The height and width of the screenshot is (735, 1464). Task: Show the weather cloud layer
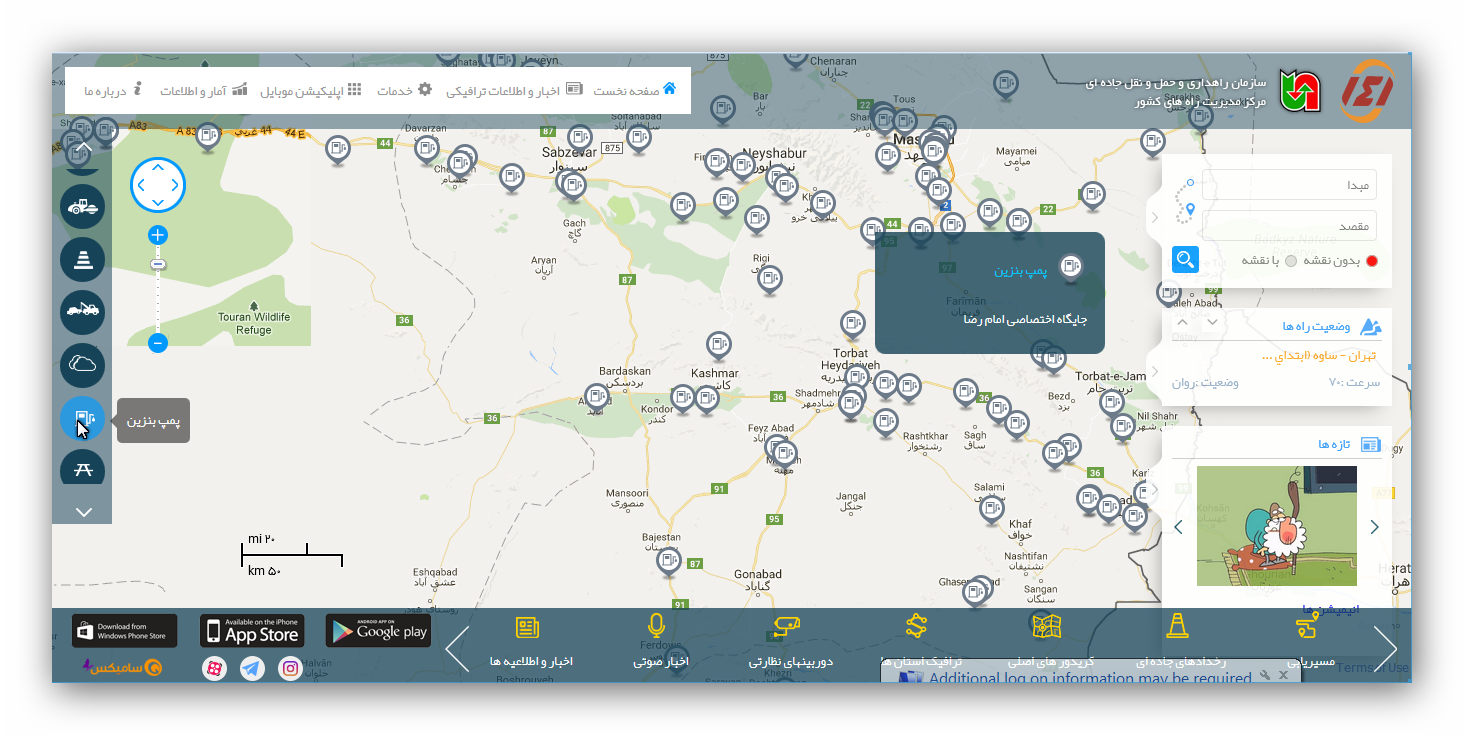pyautogui.click(x=82, y=364)
